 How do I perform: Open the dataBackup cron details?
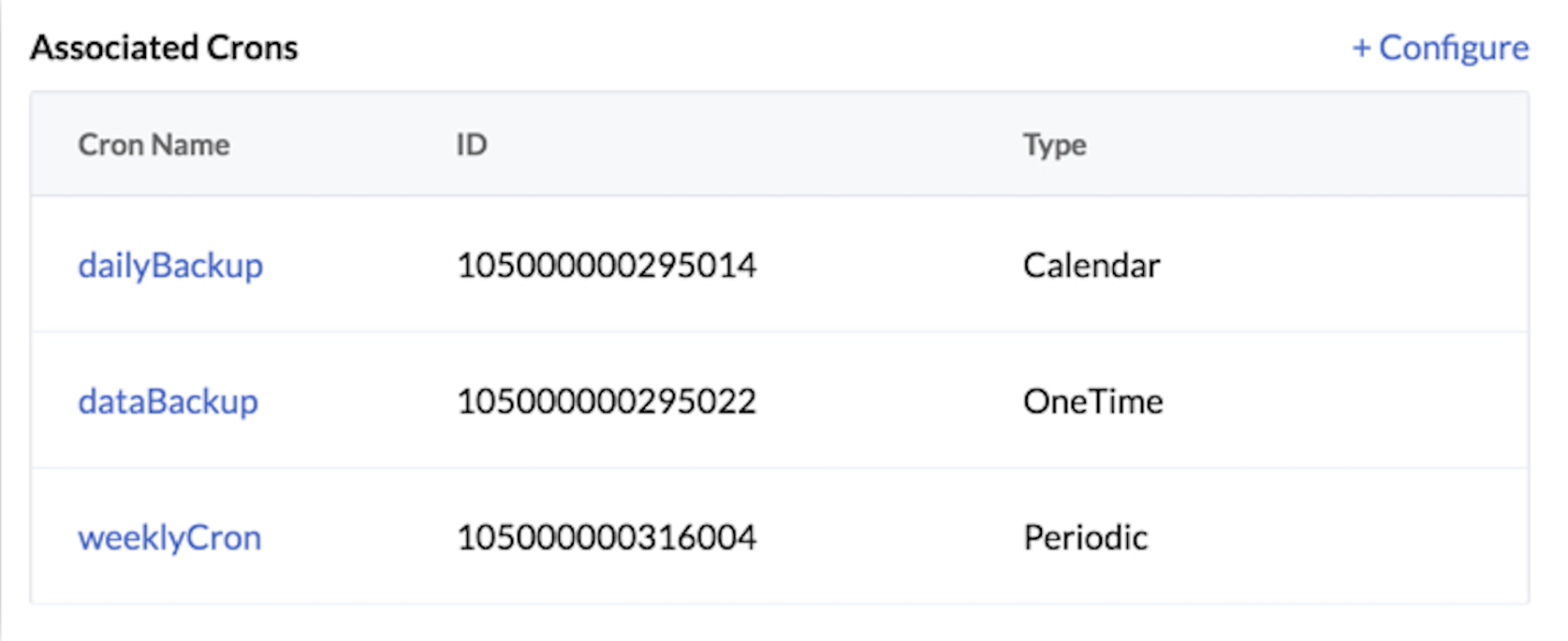pos(169,401)
